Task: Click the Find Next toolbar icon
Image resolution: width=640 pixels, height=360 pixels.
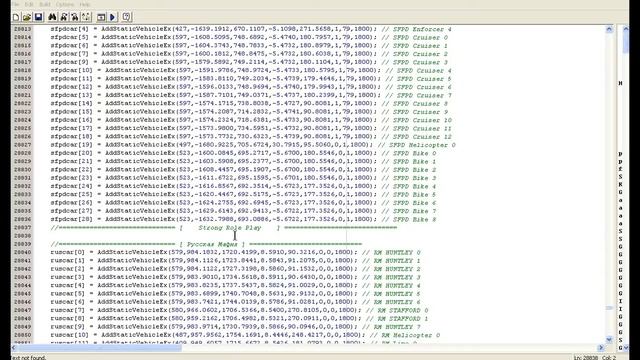Action: click(64, 17)
